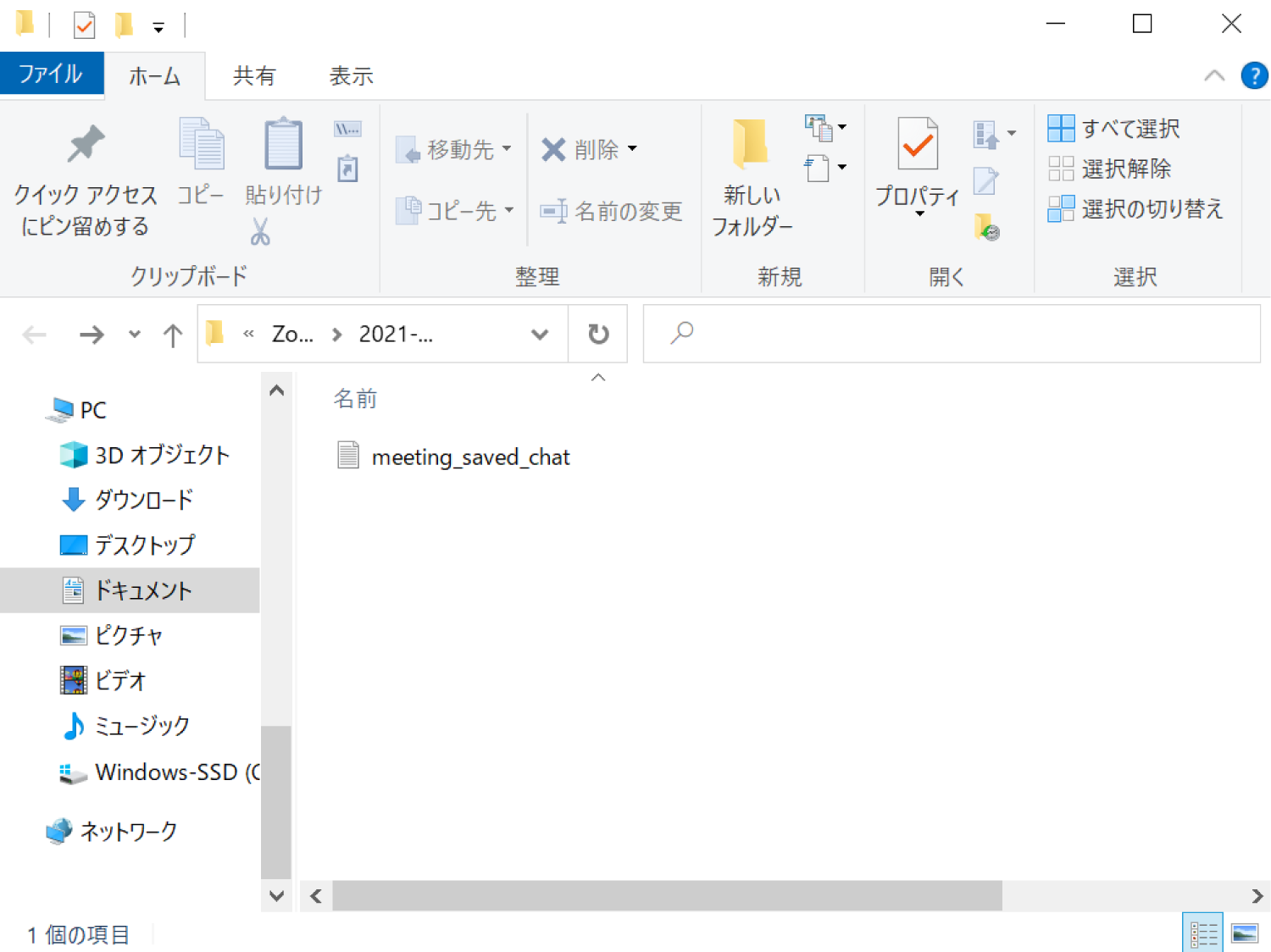
Task: Open Help with the blue question icon
Action: 1254,75
